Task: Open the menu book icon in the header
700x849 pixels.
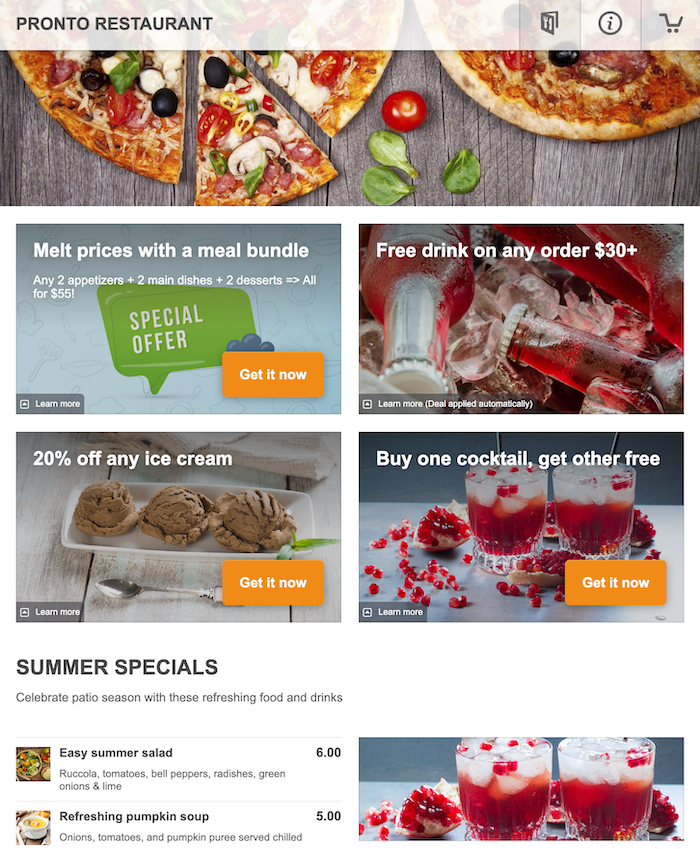Action: tap(549, 23)
